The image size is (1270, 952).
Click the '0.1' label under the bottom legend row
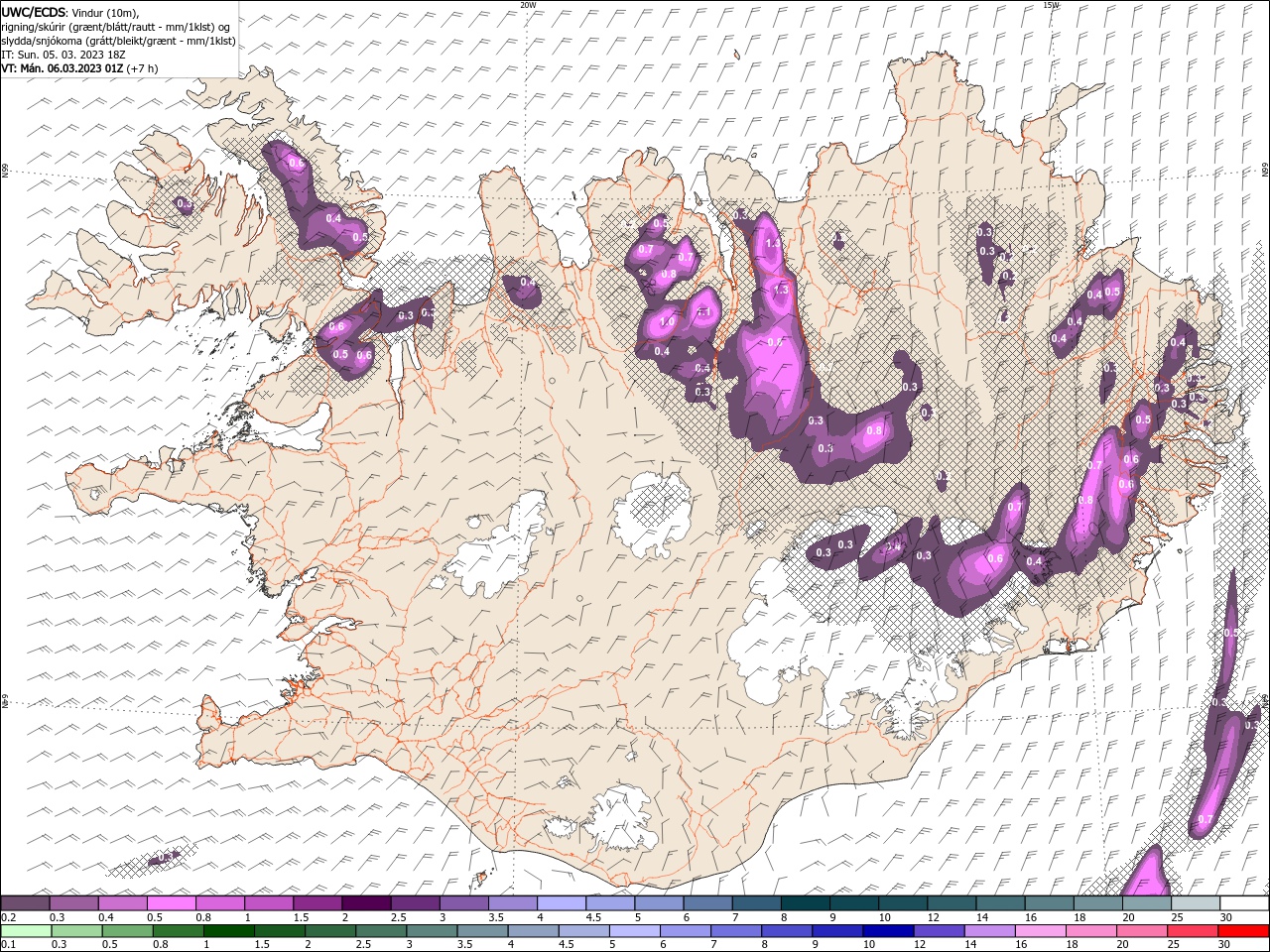click(x=9, y=945)
